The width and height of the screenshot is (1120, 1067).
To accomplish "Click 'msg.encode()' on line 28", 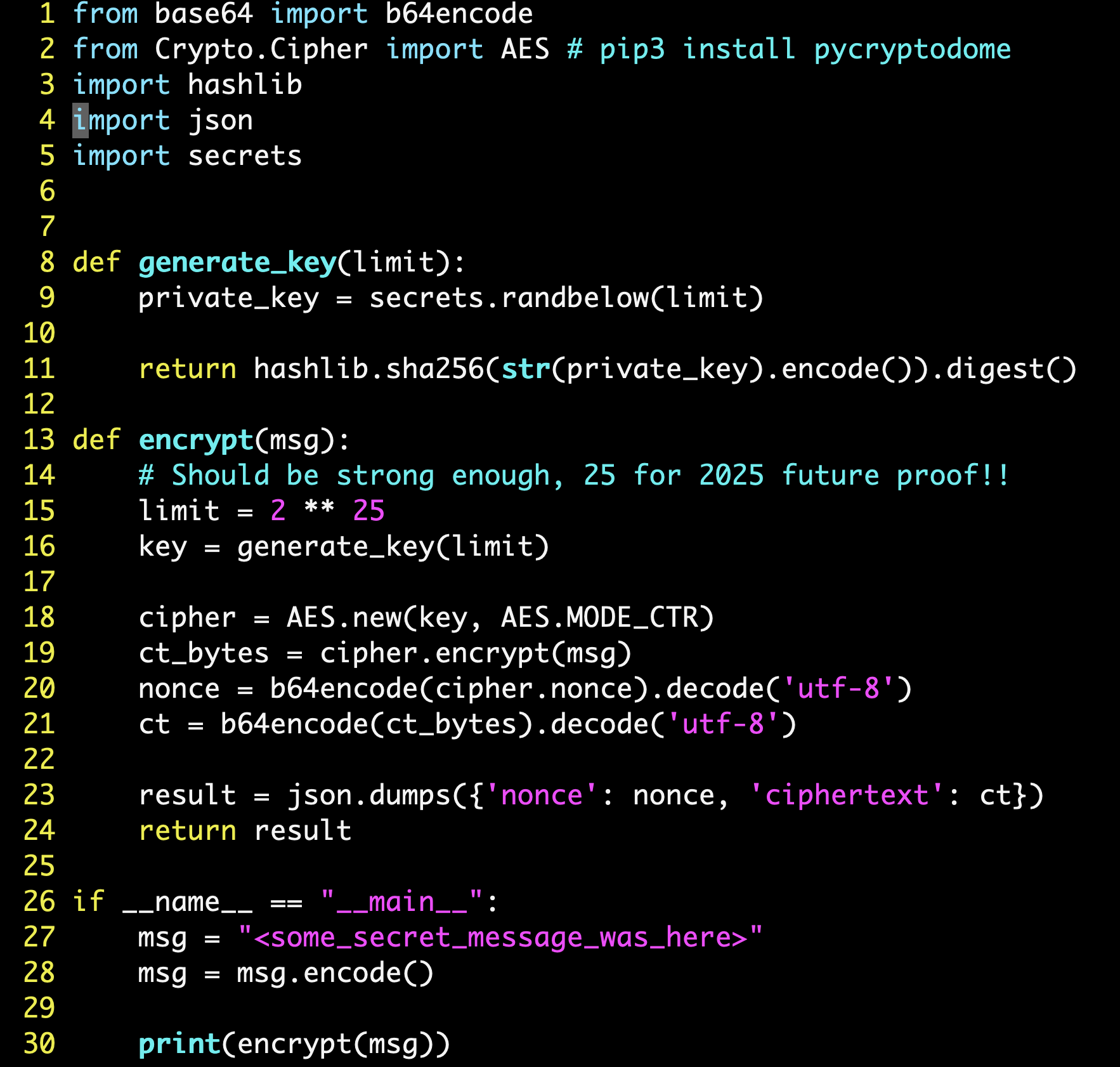I will click(x=335, y=973).
